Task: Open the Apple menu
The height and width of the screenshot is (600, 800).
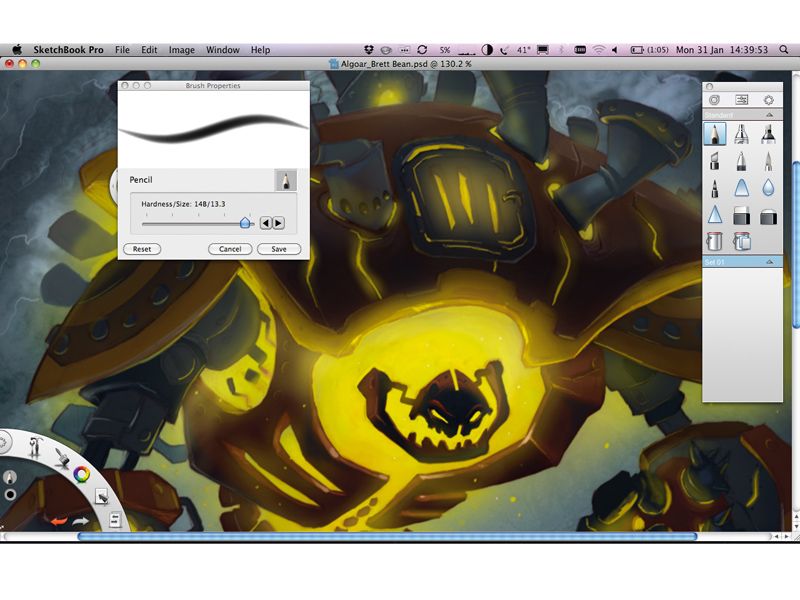Action: point(17,49)
